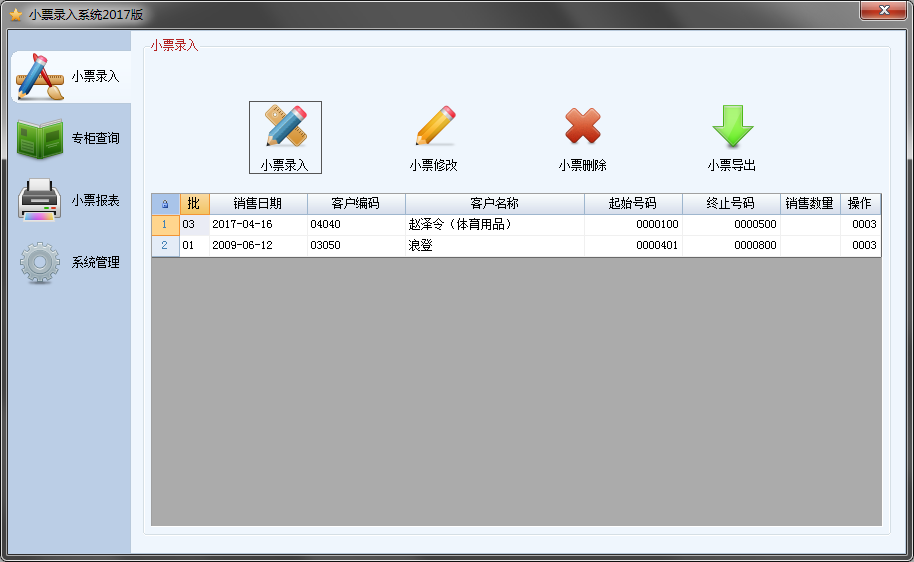Click end number 0000800
The width and height of the screenshot is (914, 562).
[x=731, y=246]
